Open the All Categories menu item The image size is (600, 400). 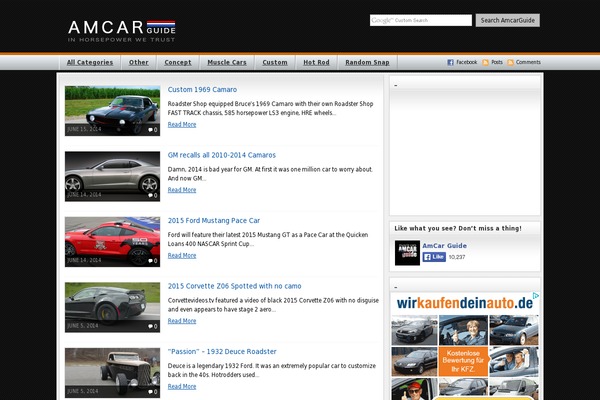(x=90, y=62)
